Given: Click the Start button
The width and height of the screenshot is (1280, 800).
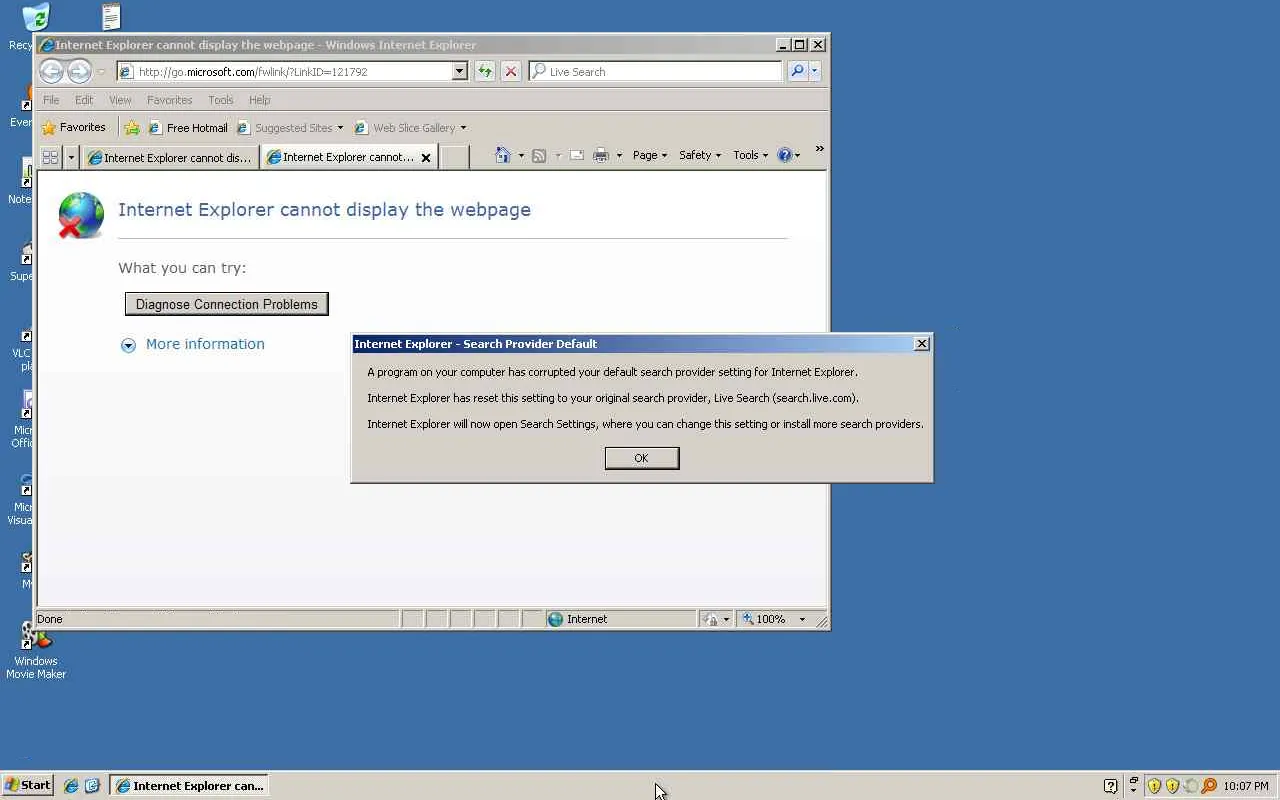Looking at the screenshot, I should pos(27,785).
